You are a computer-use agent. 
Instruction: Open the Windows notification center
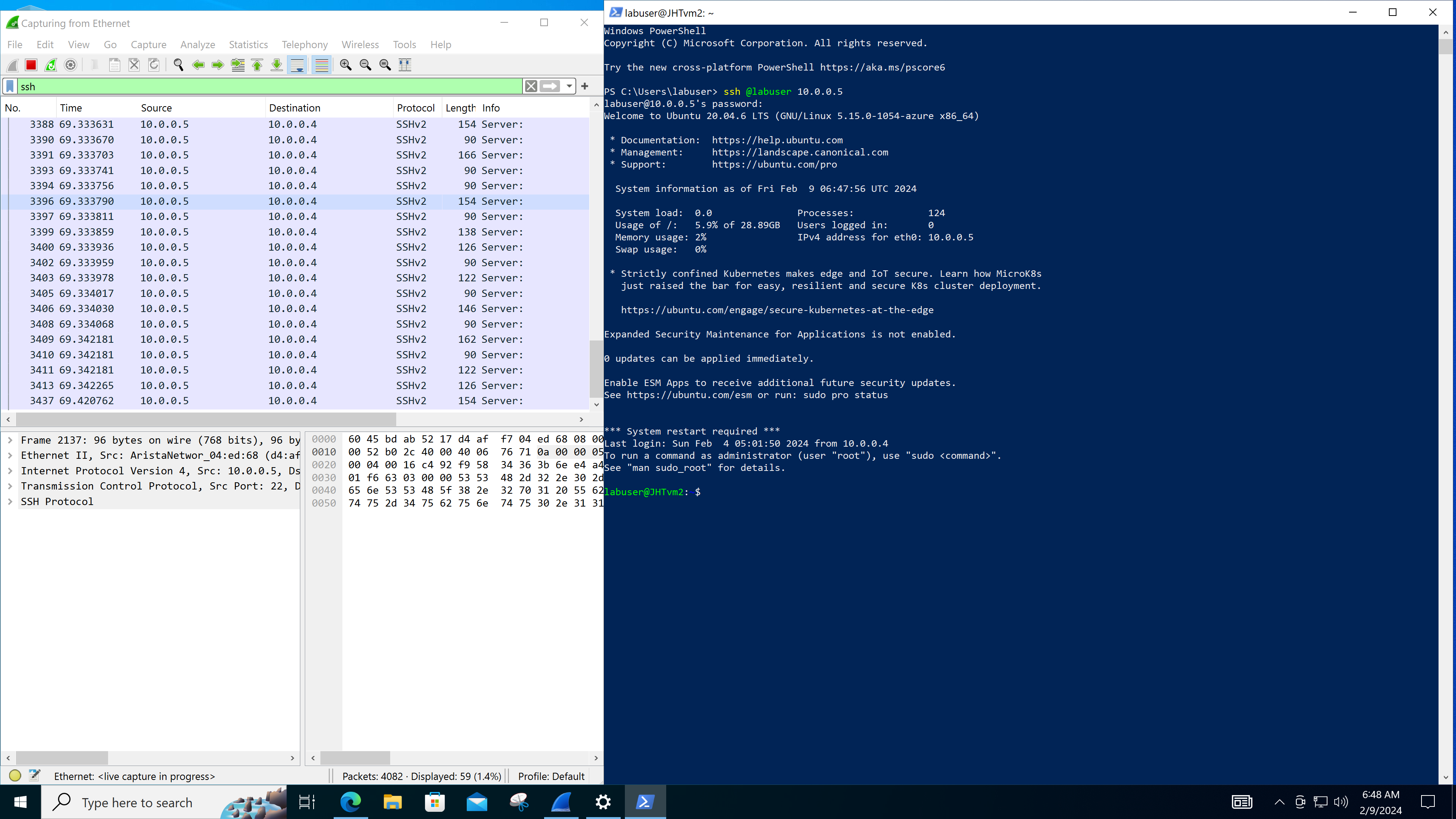(x=1428, y=802)
